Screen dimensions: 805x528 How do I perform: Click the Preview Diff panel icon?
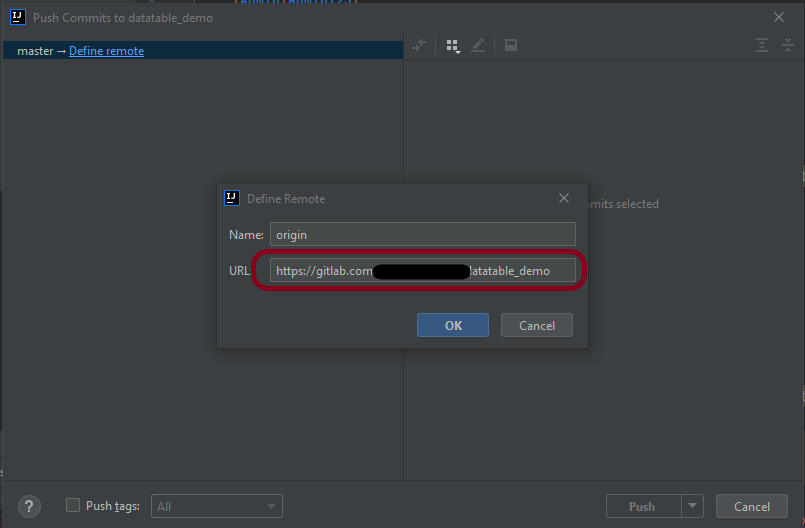click(x=510, y=45)
